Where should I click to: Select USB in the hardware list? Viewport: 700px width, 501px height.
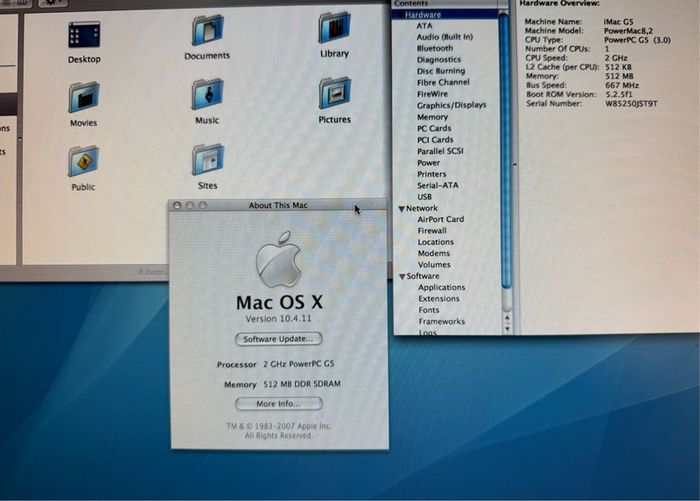click(x=425, y=197)
